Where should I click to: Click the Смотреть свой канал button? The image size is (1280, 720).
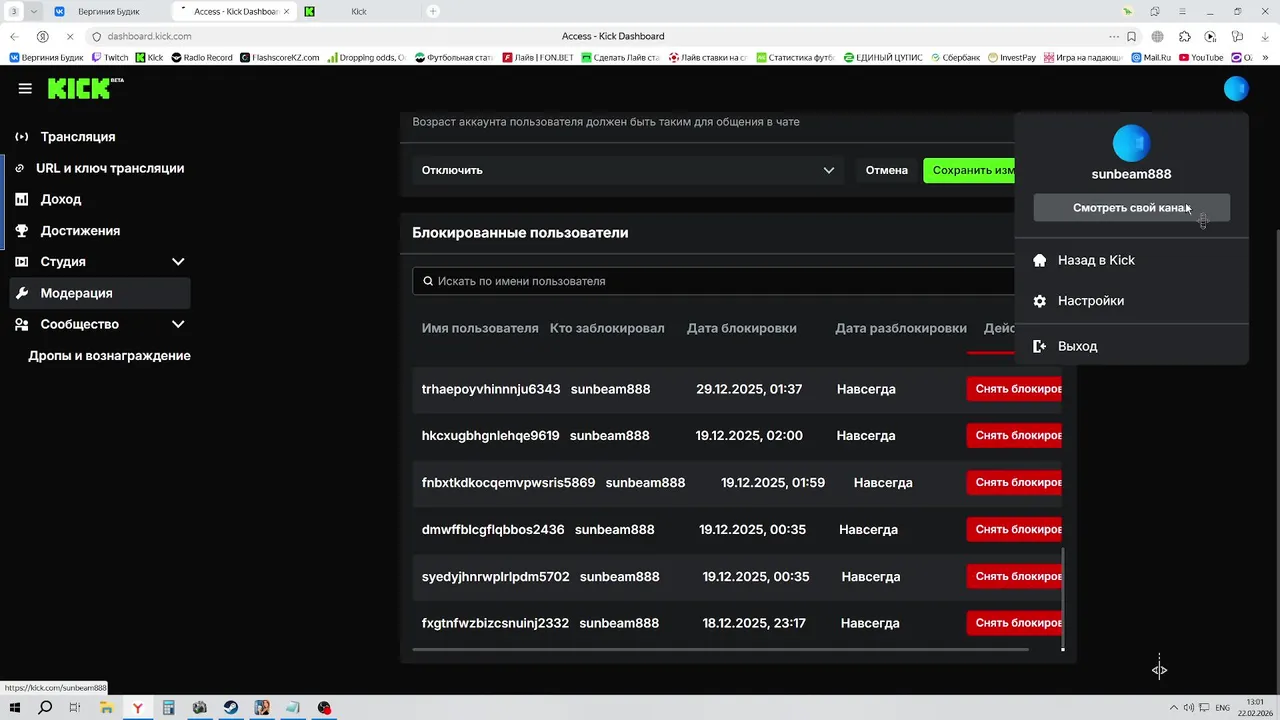tap(1131, 208)
